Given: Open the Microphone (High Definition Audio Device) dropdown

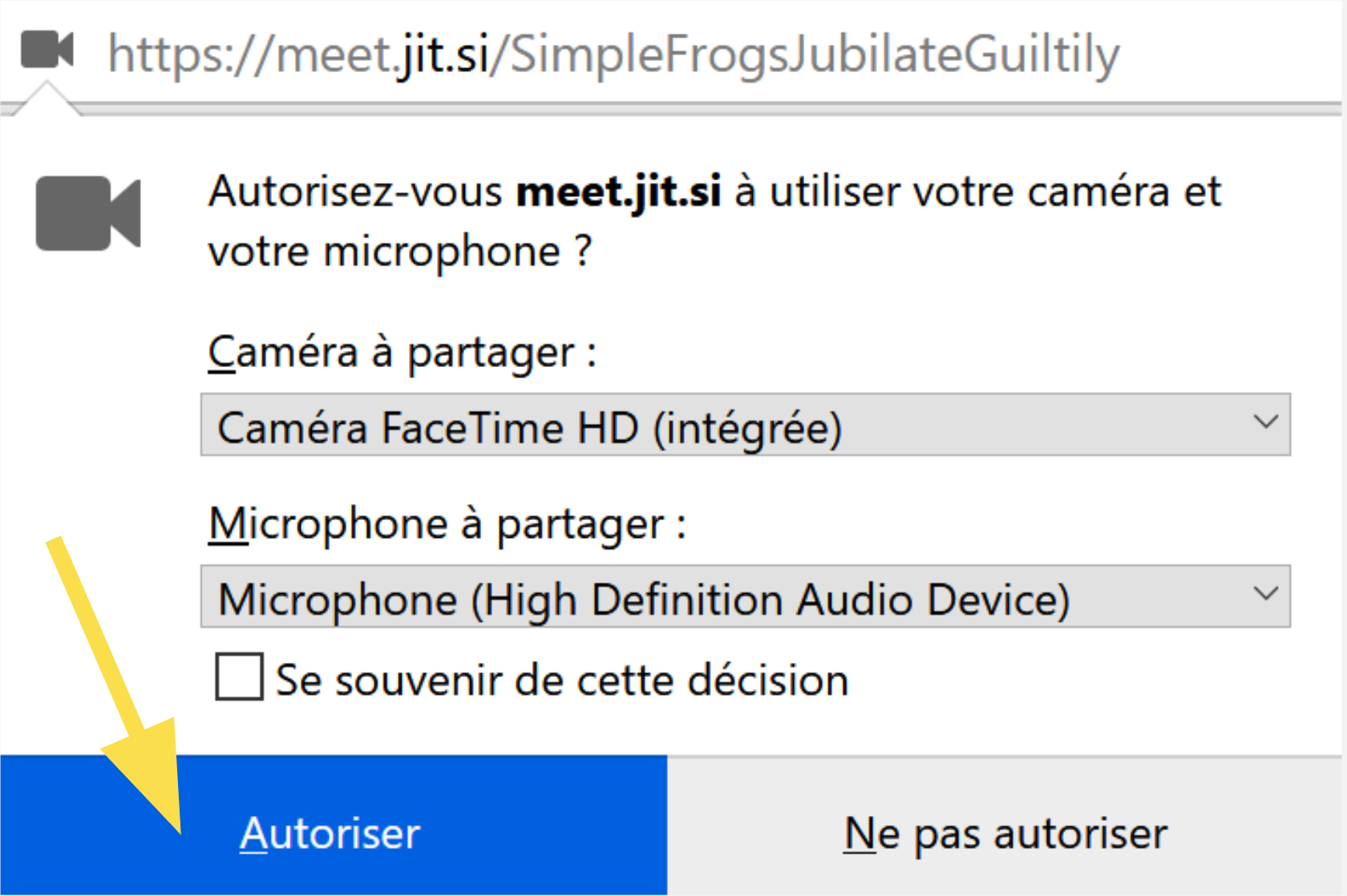Looking at the screenshot, I should pyautogui.click(x=745, y=596).
